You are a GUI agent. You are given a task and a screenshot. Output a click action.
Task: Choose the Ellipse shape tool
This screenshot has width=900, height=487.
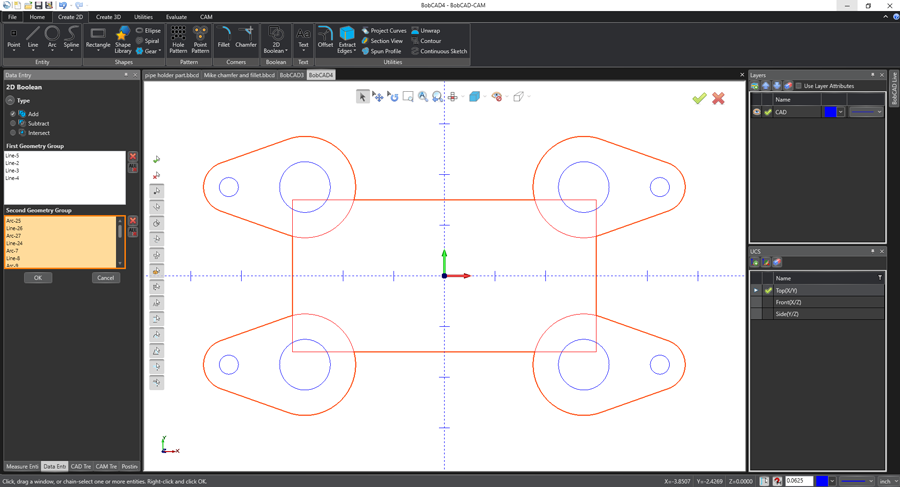[x=148, y=30]
